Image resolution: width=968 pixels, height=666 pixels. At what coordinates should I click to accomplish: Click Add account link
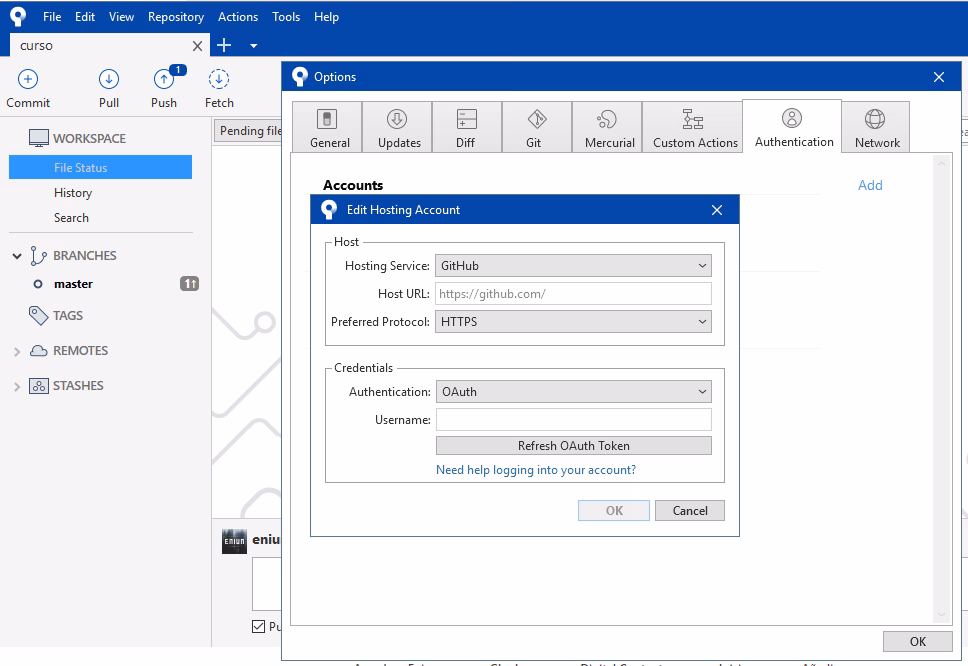870,185
